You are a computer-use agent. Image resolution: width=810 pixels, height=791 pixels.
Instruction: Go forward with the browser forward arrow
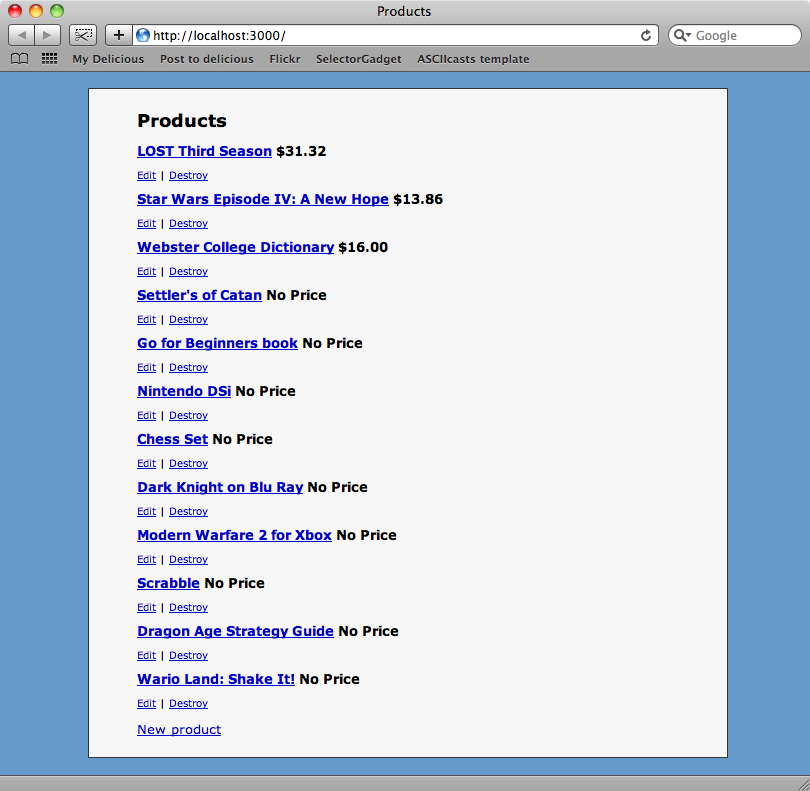48,35
